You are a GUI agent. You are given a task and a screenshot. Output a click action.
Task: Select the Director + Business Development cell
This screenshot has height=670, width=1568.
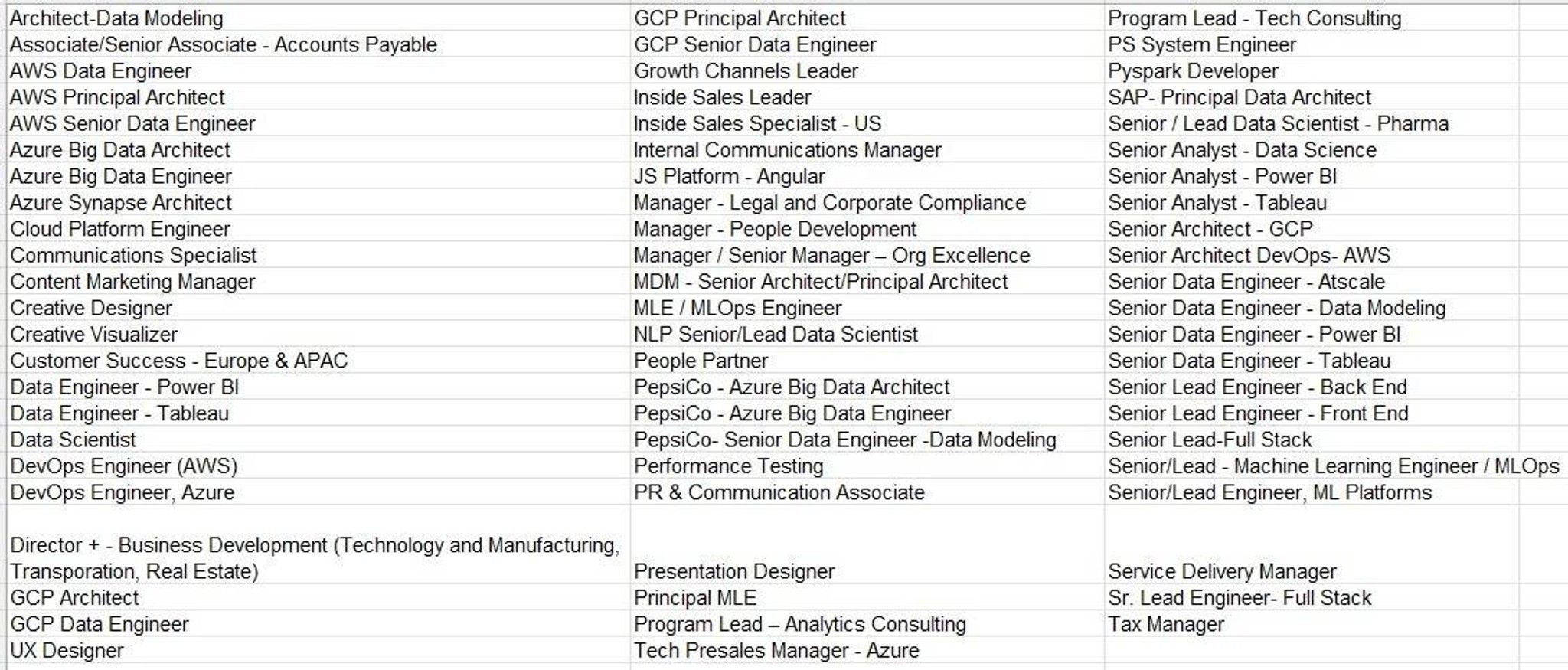click(x=318, y=544)
